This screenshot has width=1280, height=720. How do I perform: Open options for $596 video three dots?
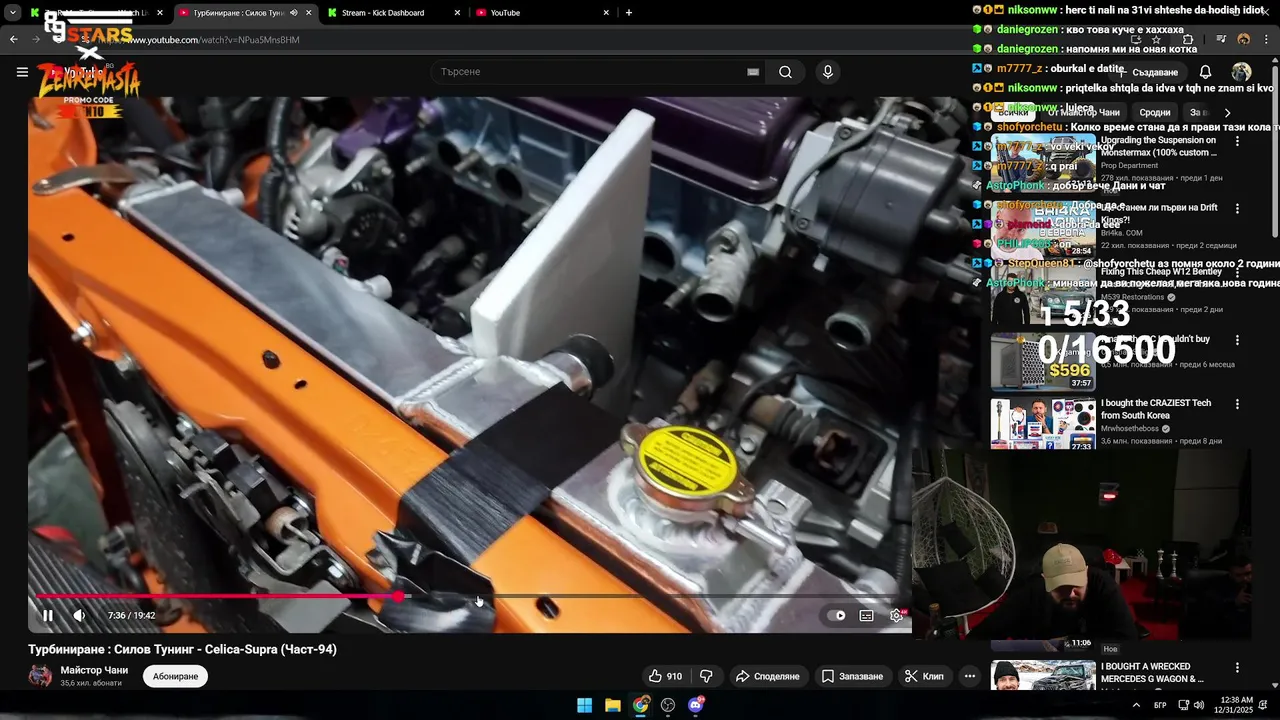click(1237, 340)
